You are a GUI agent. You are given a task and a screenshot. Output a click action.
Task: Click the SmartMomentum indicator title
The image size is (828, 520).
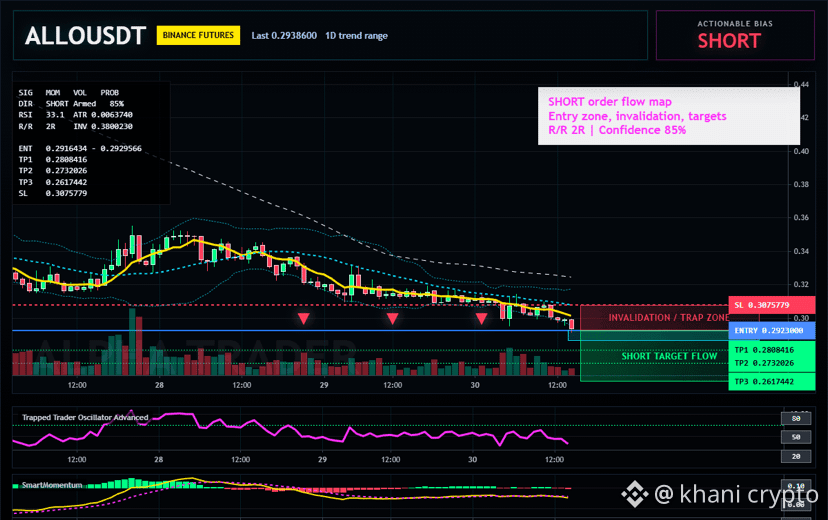(x=52, y=485)
